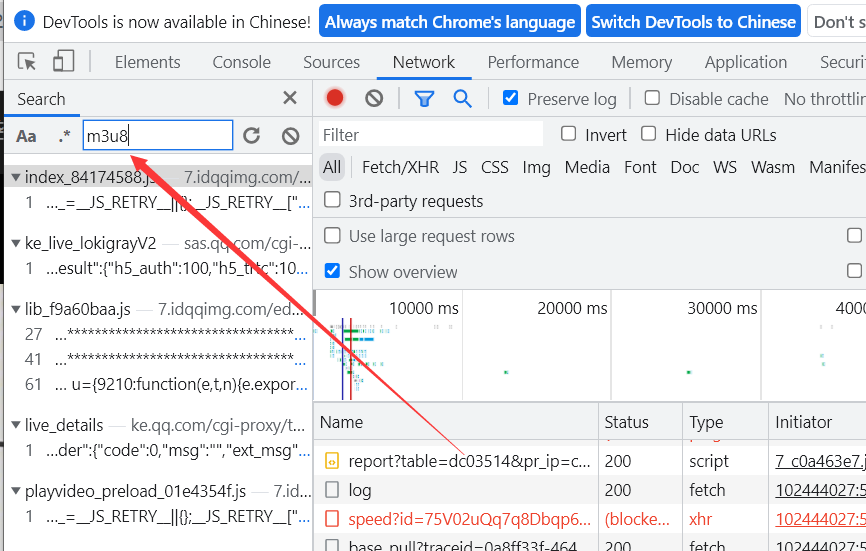Filter requests by Media type
This screenshot has height=551, width=866.
[587, 167]
